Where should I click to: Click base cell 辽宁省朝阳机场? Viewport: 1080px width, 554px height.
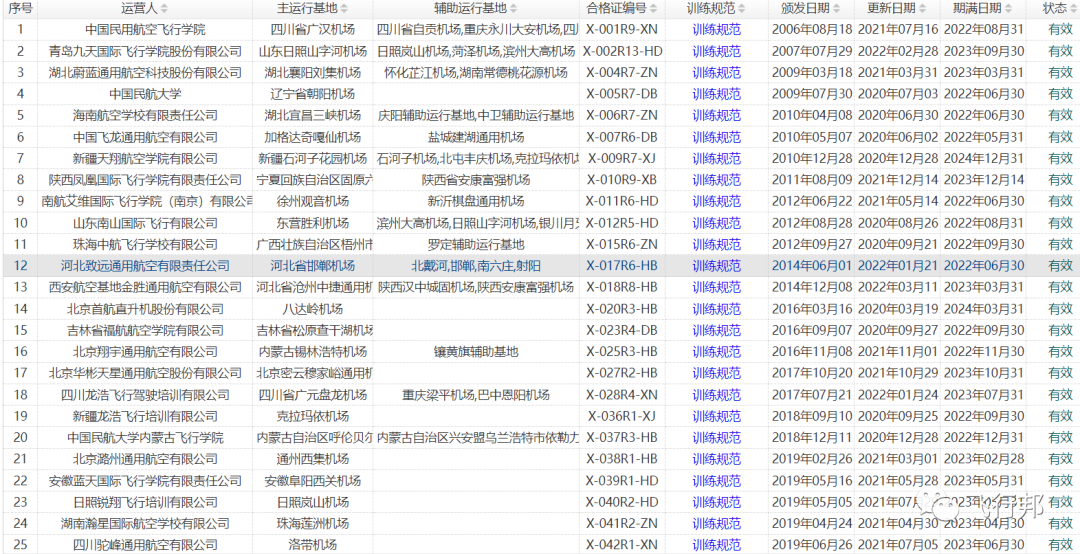click(313, 94)
